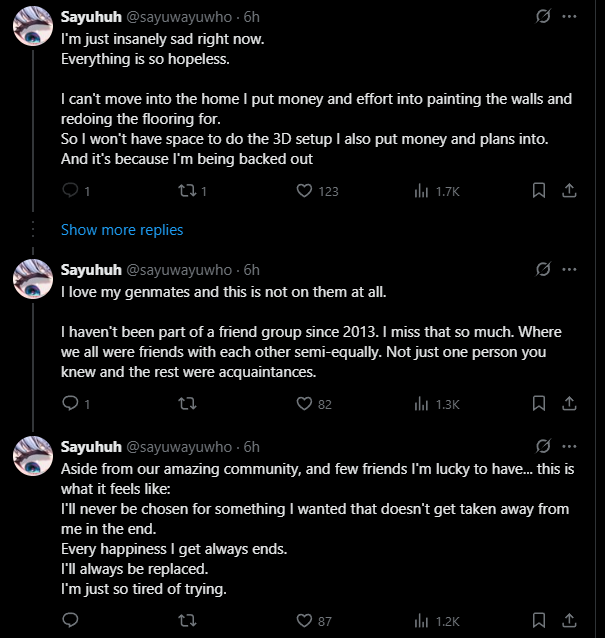Reply to the 'genmates' tweet
605x638 pixels.
pyautogui.click(x=69, y=404)
